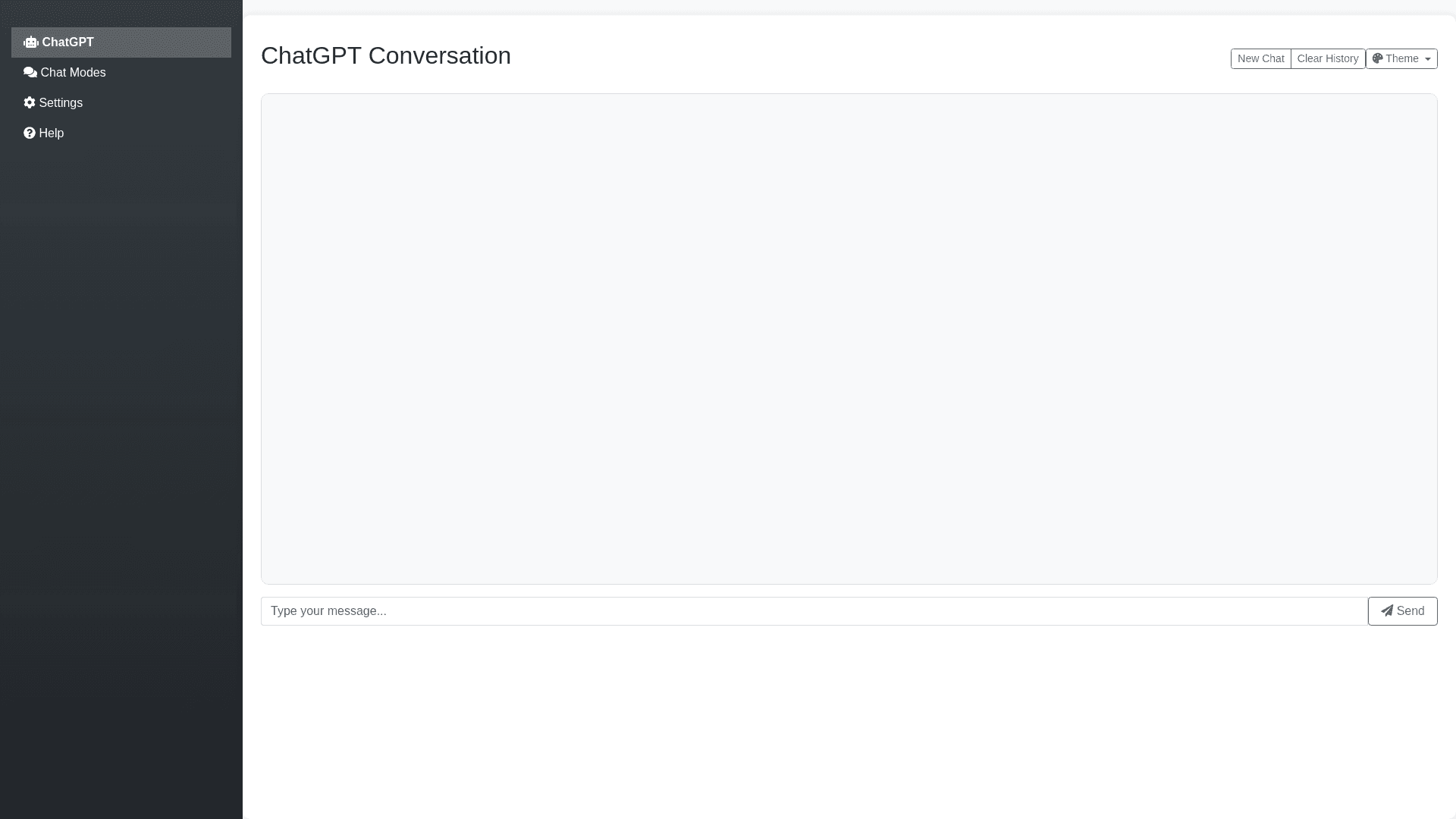Viewport: 1456px width, 819px height.
Task: Click the Chat Modes speech bubbles icon
Action: point(30,73)
